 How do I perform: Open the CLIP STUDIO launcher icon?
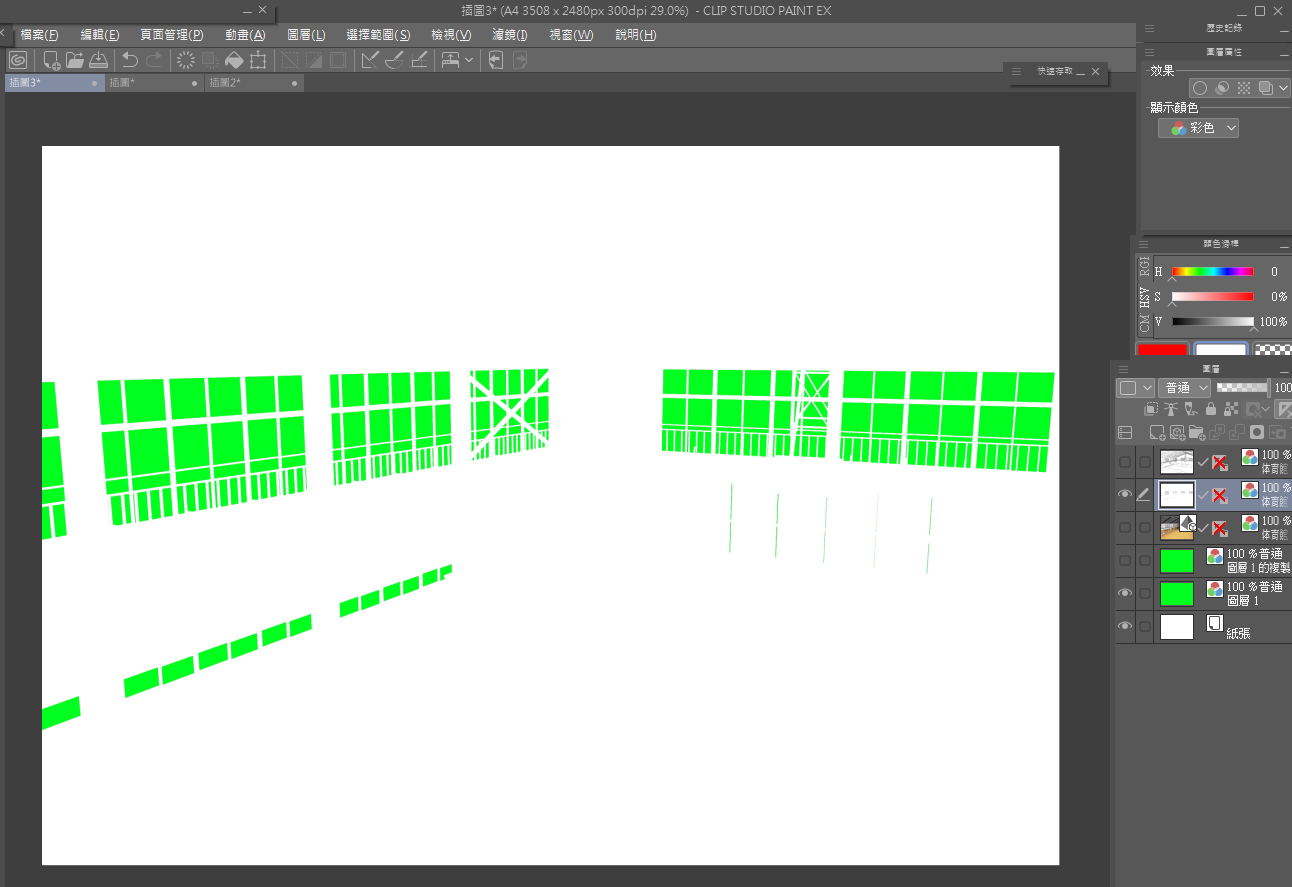tap(18, 60)
